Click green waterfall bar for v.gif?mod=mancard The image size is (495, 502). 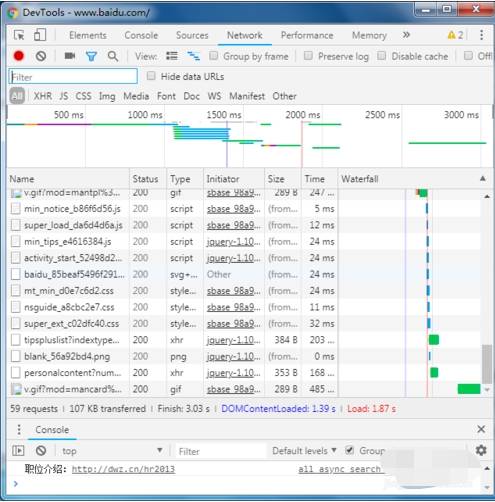point(469,389)
